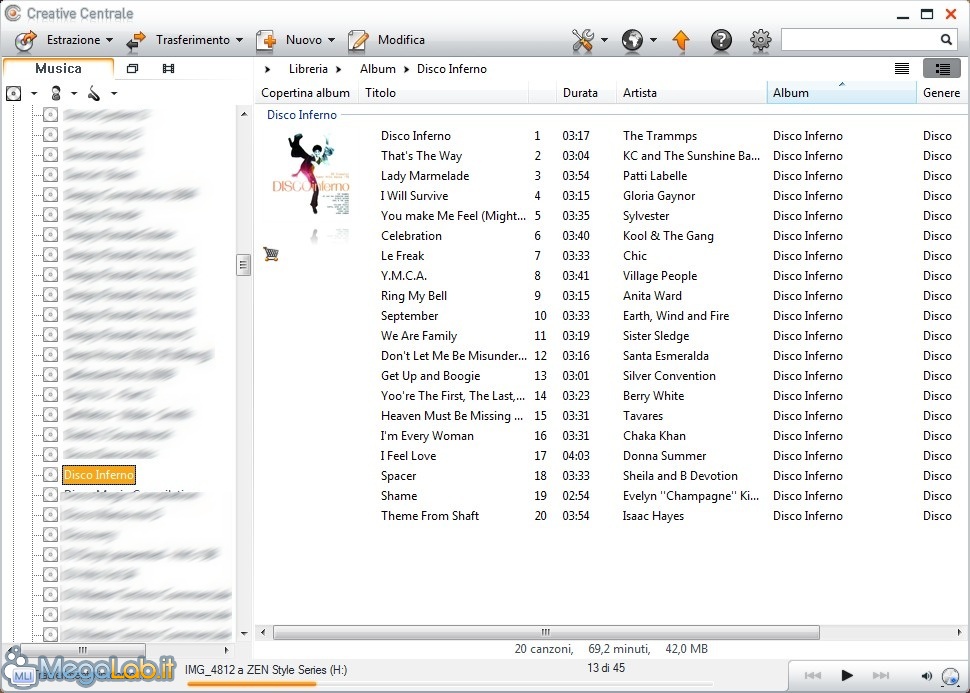The image size is (970, 693).
Task: Open the album filter dropdown arrow
Action: point(34,93)
